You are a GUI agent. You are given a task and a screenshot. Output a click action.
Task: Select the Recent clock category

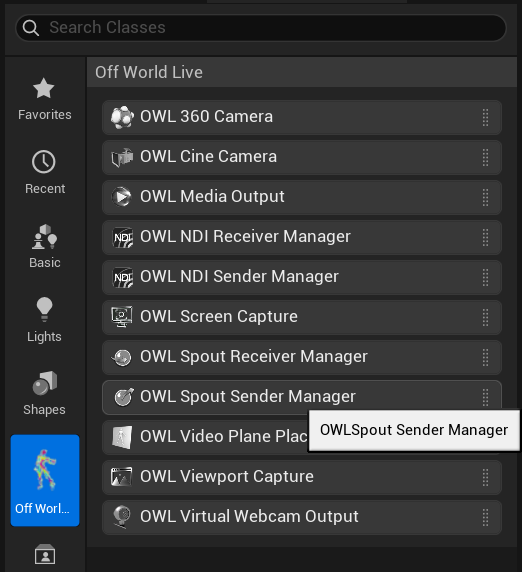coord(45,173)
